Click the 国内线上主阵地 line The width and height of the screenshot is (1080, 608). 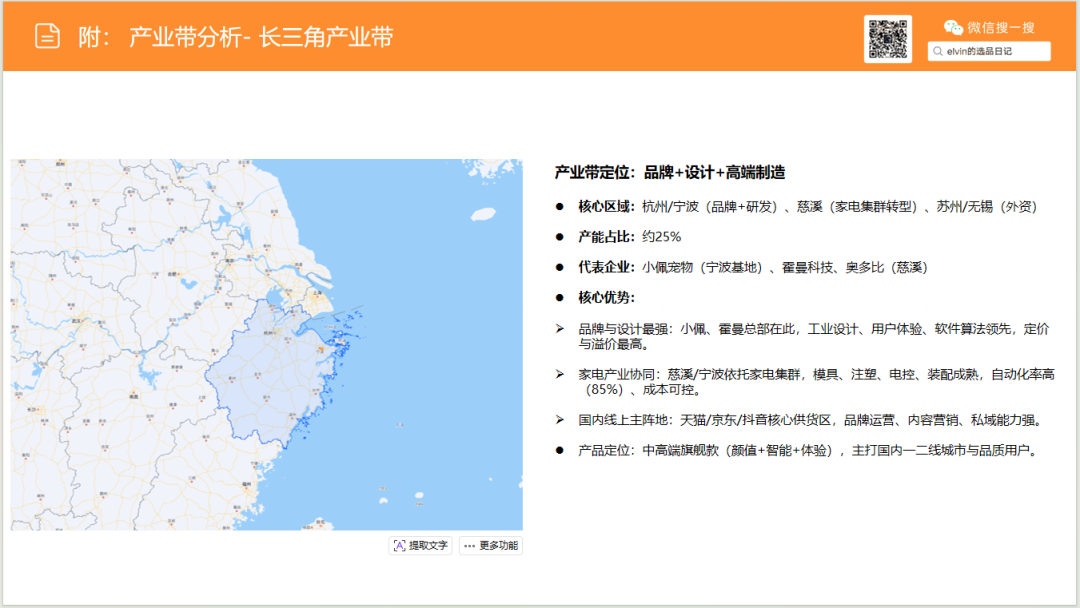point(811,420)
